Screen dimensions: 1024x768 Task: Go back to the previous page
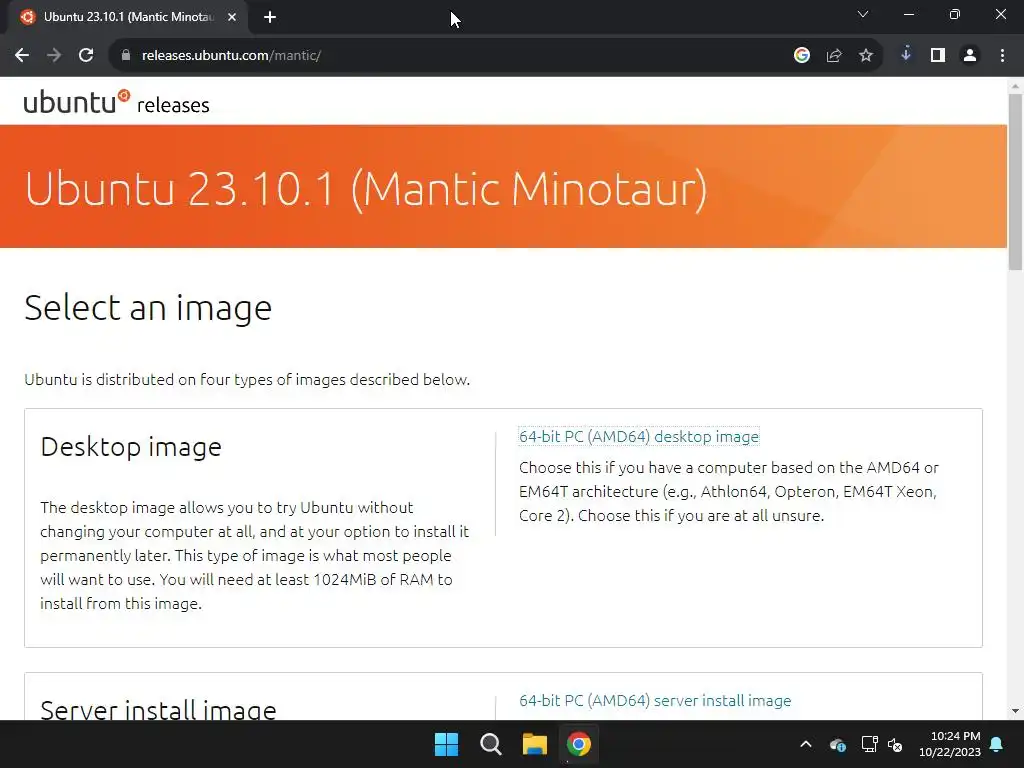pyautogui.click(x=22, y=56)
